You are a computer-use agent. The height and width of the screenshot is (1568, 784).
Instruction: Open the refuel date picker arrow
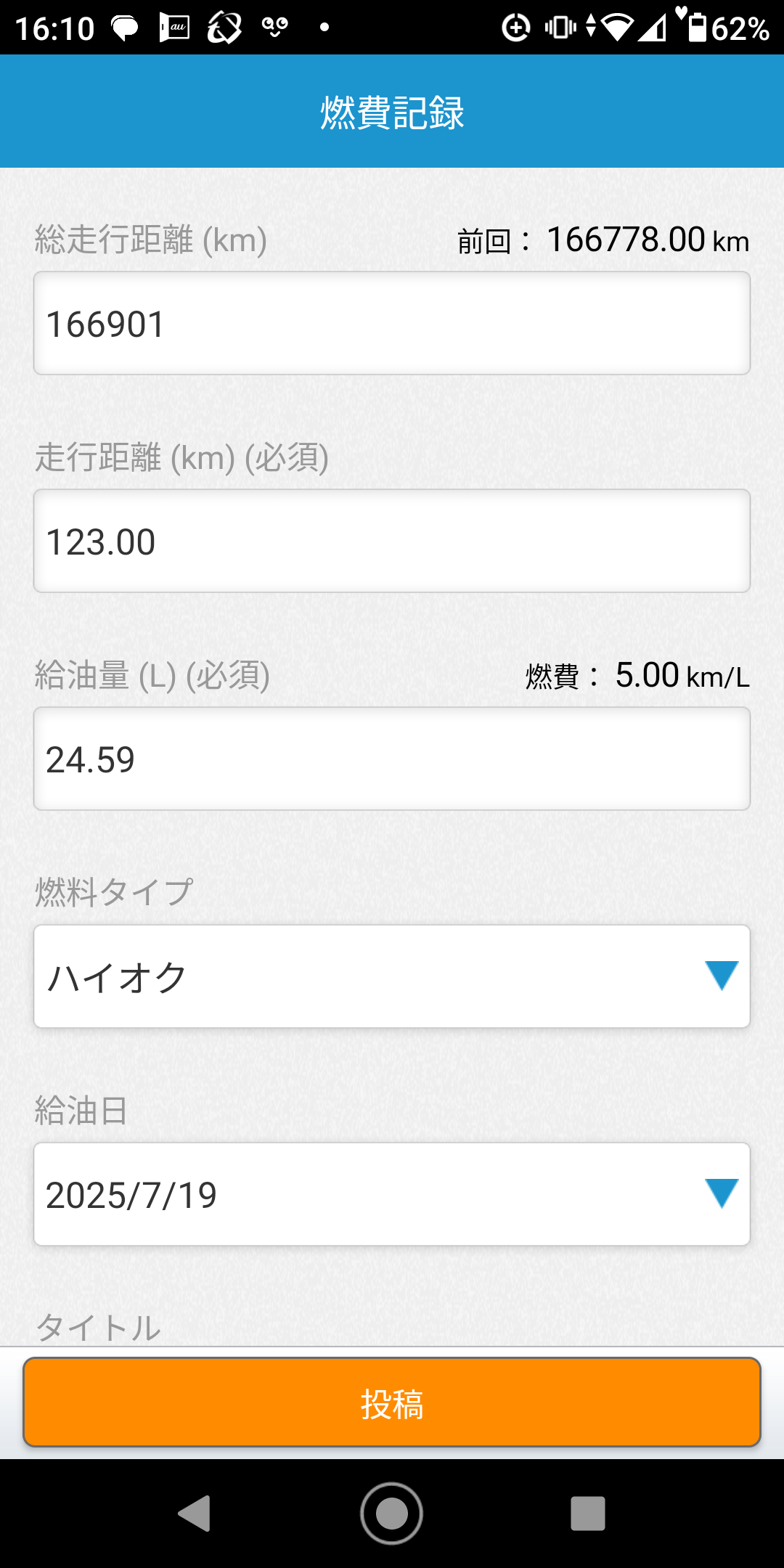(x=721, y=1193)
